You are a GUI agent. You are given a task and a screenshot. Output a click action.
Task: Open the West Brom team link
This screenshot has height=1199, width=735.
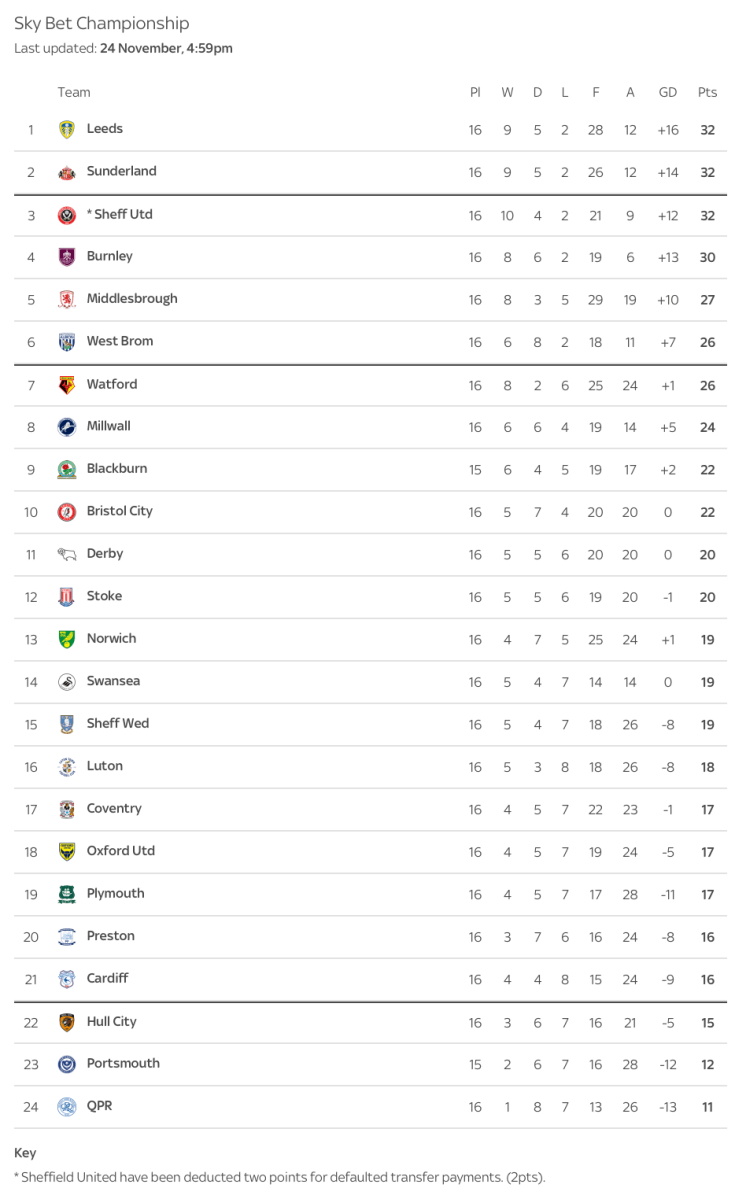point(120,341)
